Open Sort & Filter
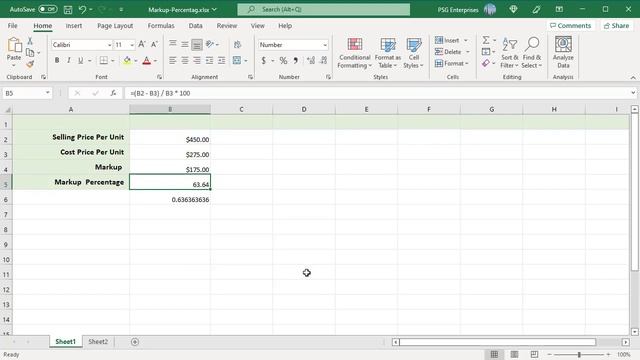 point(509,53)
